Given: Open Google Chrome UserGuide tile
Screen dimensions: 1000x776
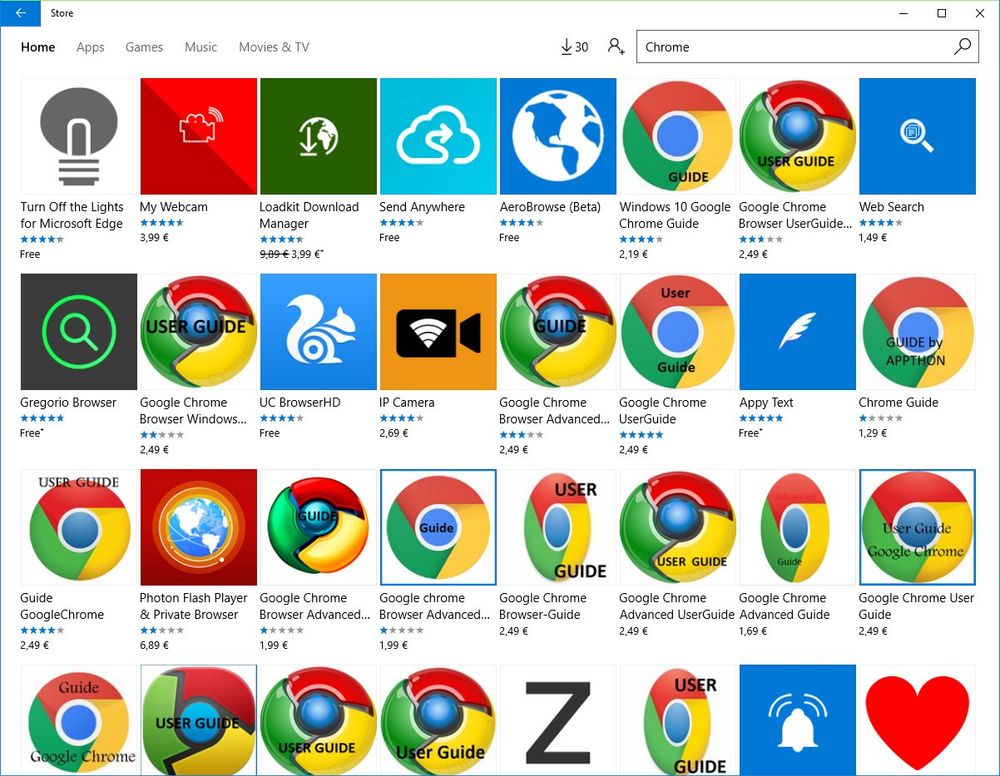Looking at the screenshot, I should (677, 332).
